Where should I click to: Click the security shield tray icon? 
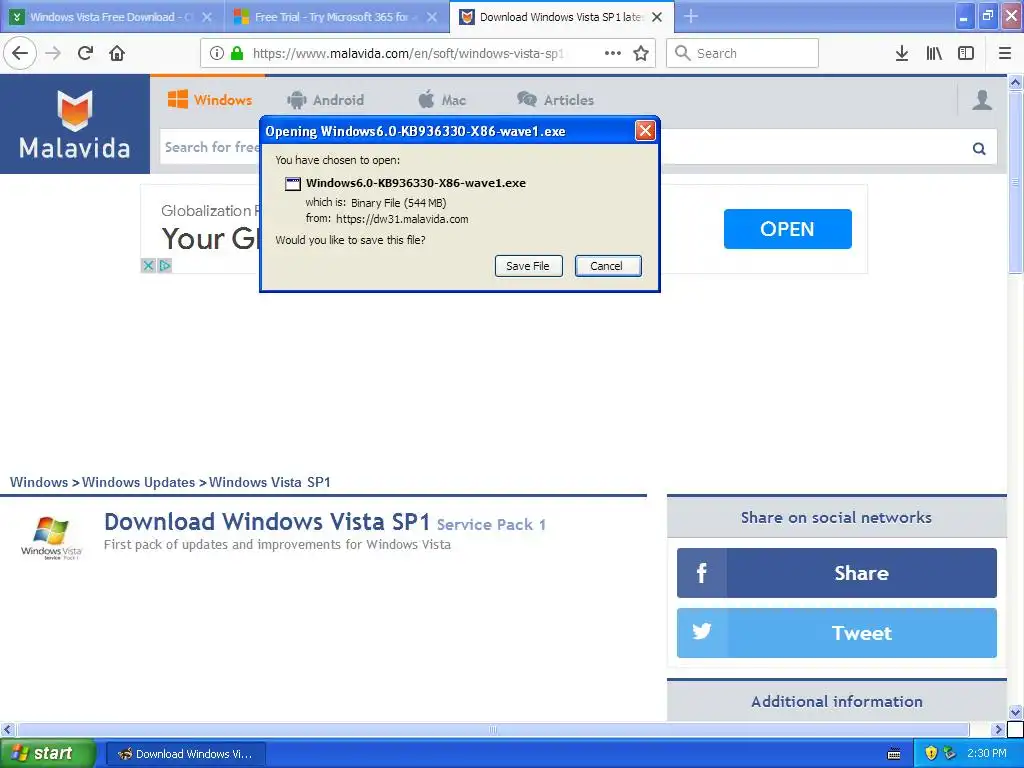(x=931, y=753)
